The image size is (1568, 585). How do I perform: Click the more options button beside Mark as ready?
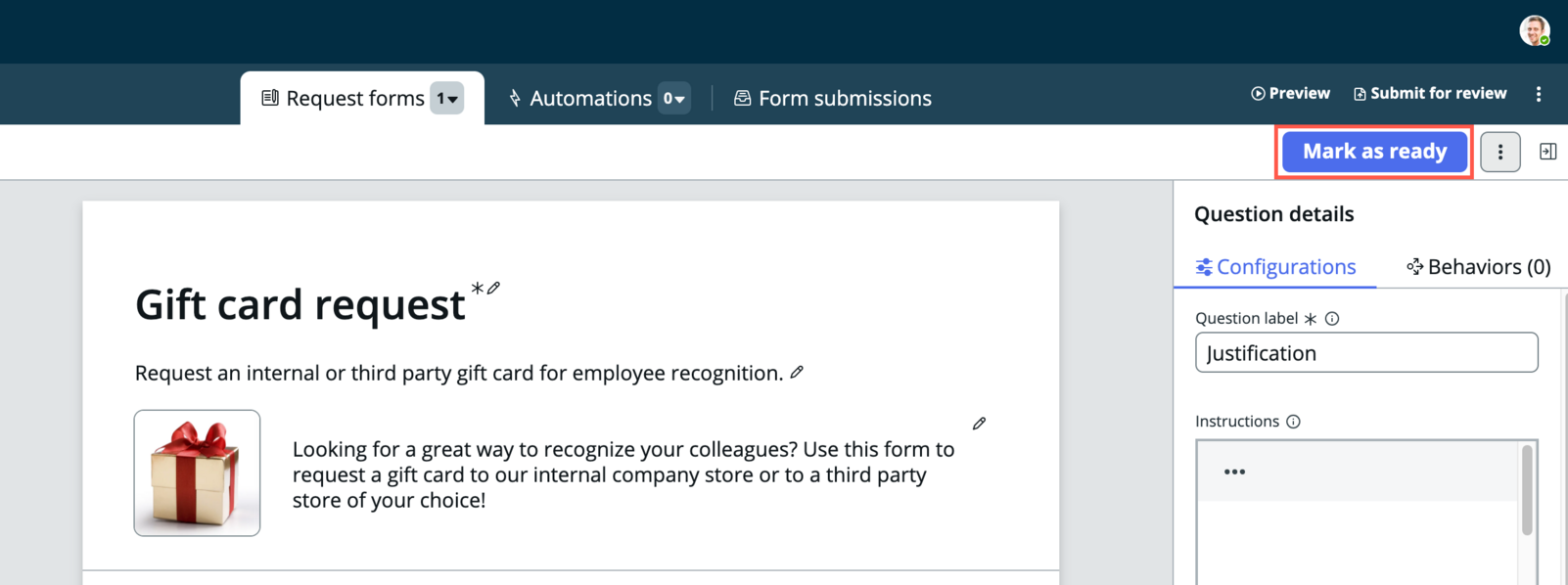(x=1499, y=152)
